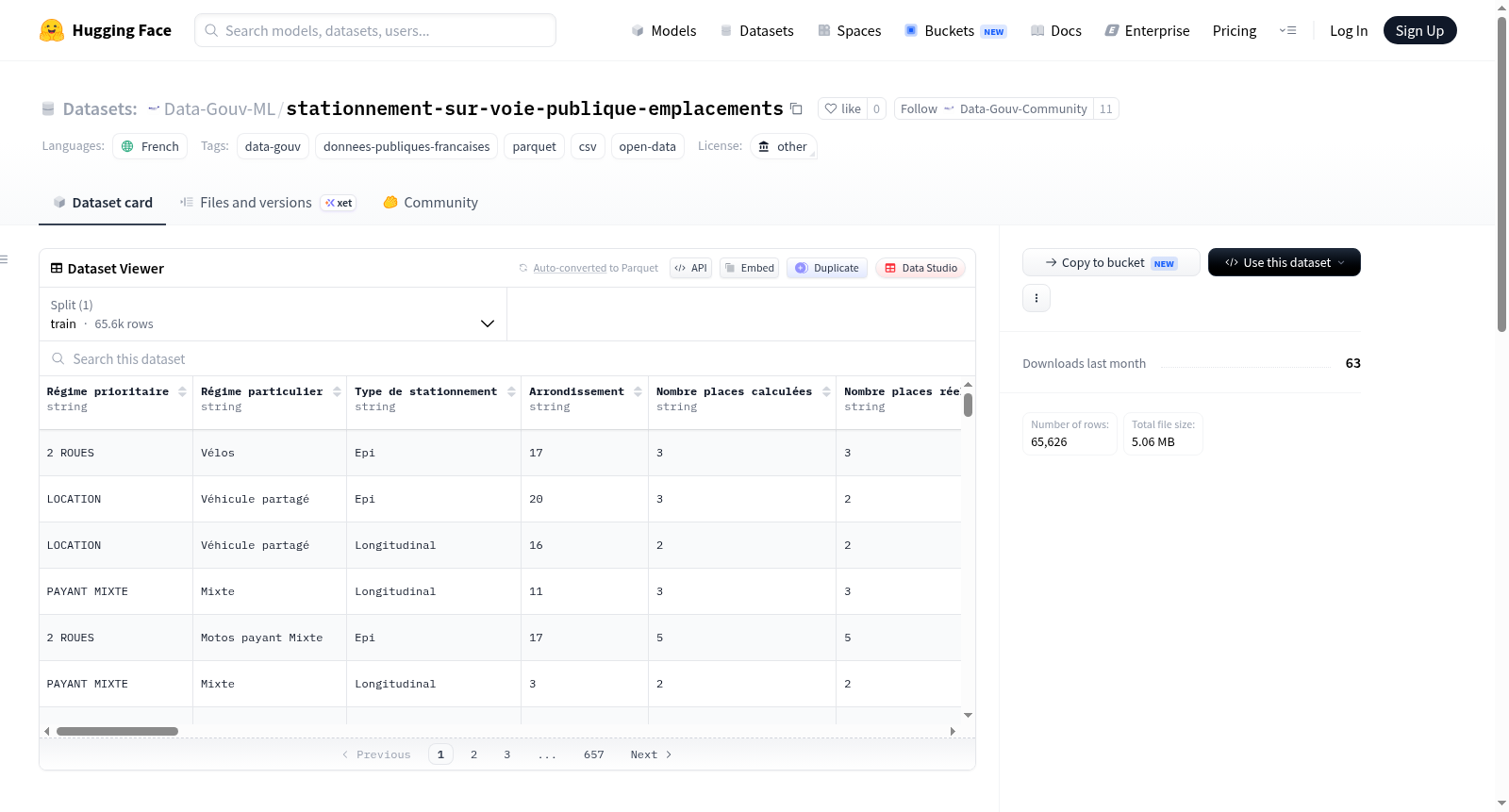The width and height of the screenshot is (1509, 812).
Task: Open the more navigation options menu icon
Action: coord(1287,30)
